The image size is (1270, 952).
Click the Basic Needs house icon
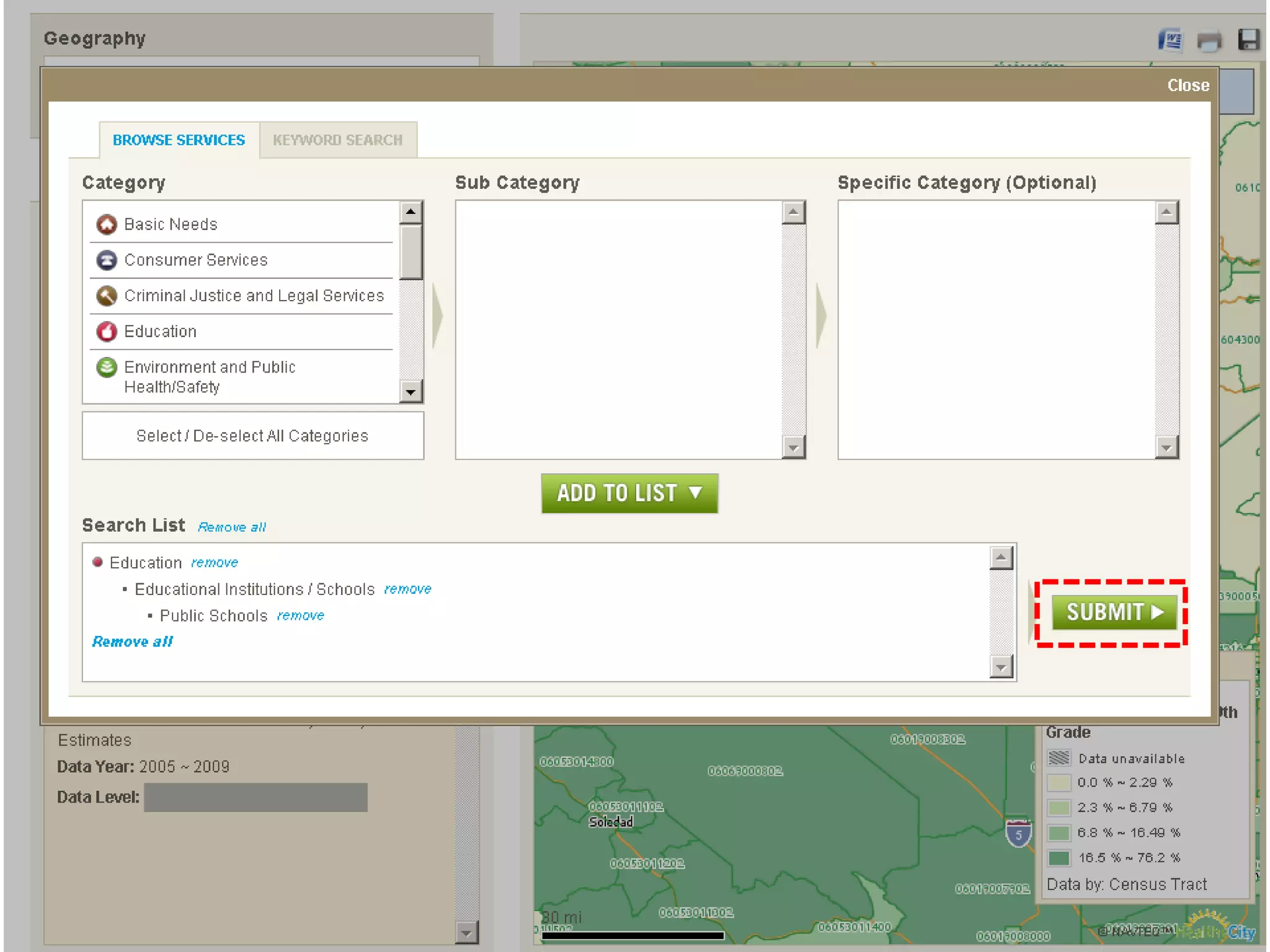(107, 224)
